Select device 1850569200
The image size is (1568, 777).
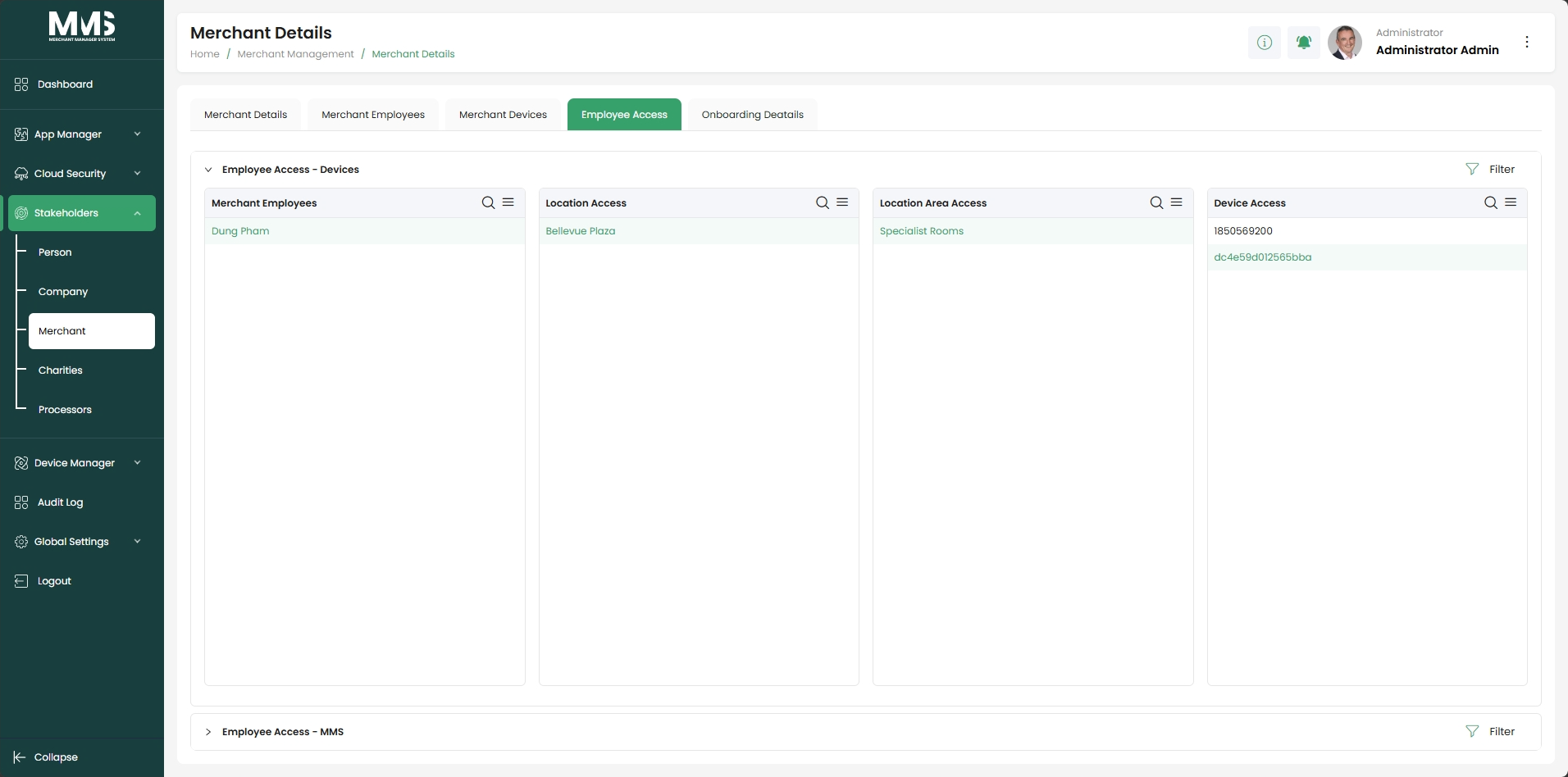(1367, 231)
